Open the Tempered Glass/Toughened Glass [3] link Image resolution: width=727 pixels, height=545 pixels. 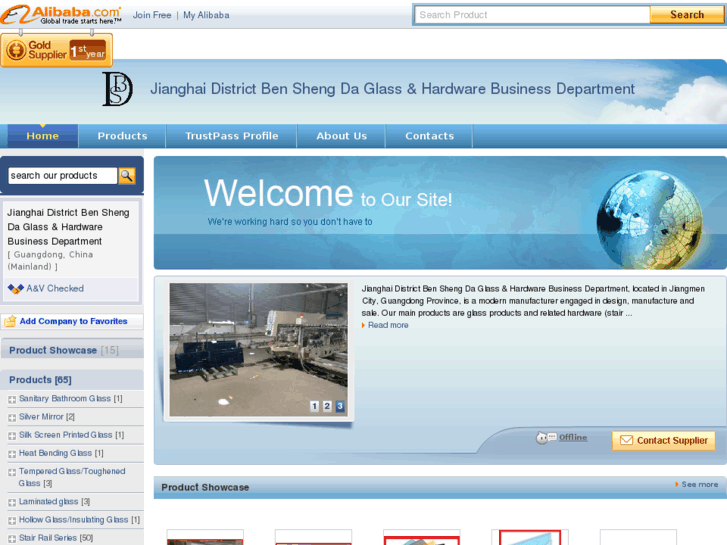pos(72,477)
